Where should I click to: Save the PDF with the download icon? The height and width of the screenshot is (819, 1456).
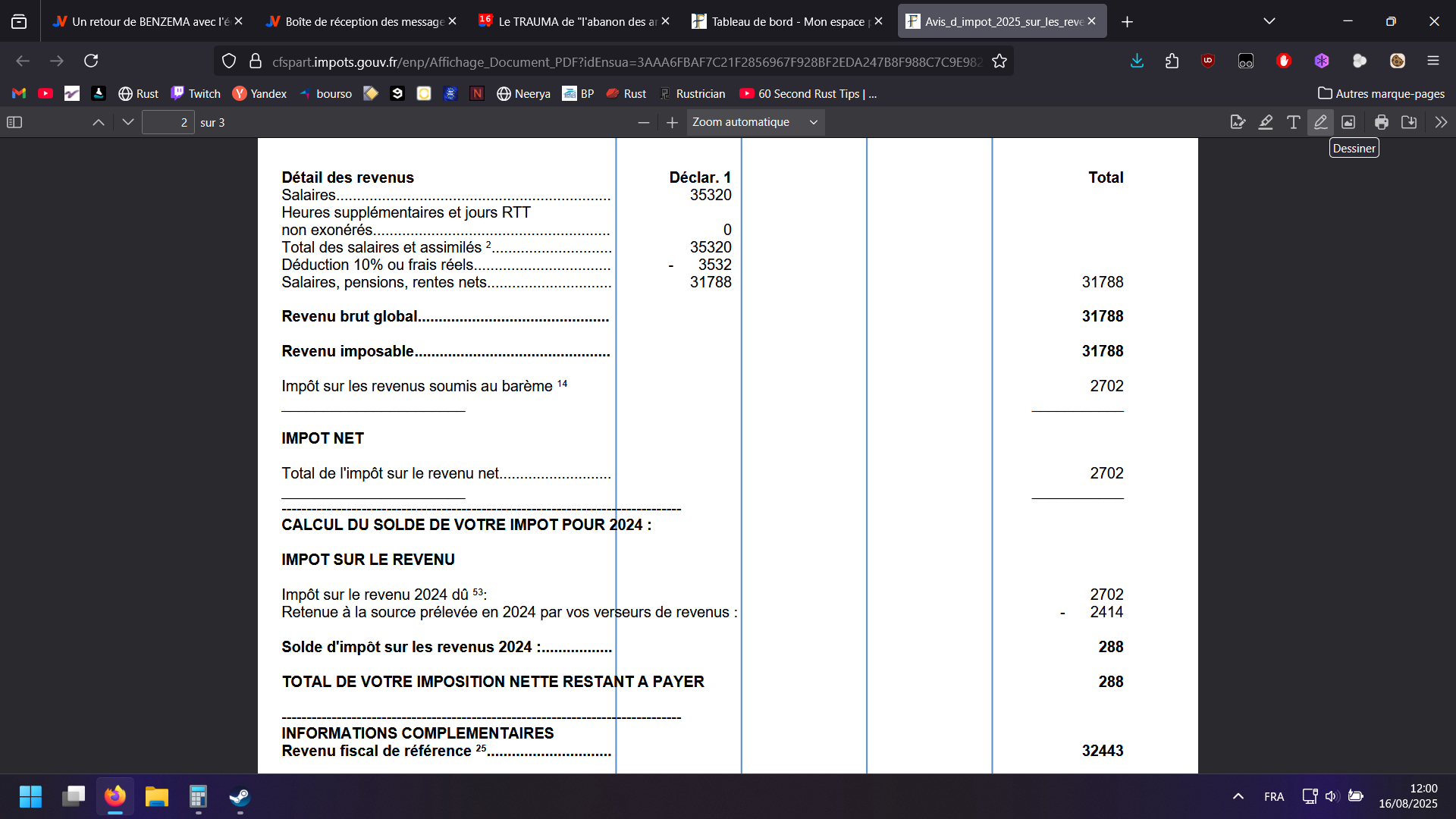pos(1409,122)
